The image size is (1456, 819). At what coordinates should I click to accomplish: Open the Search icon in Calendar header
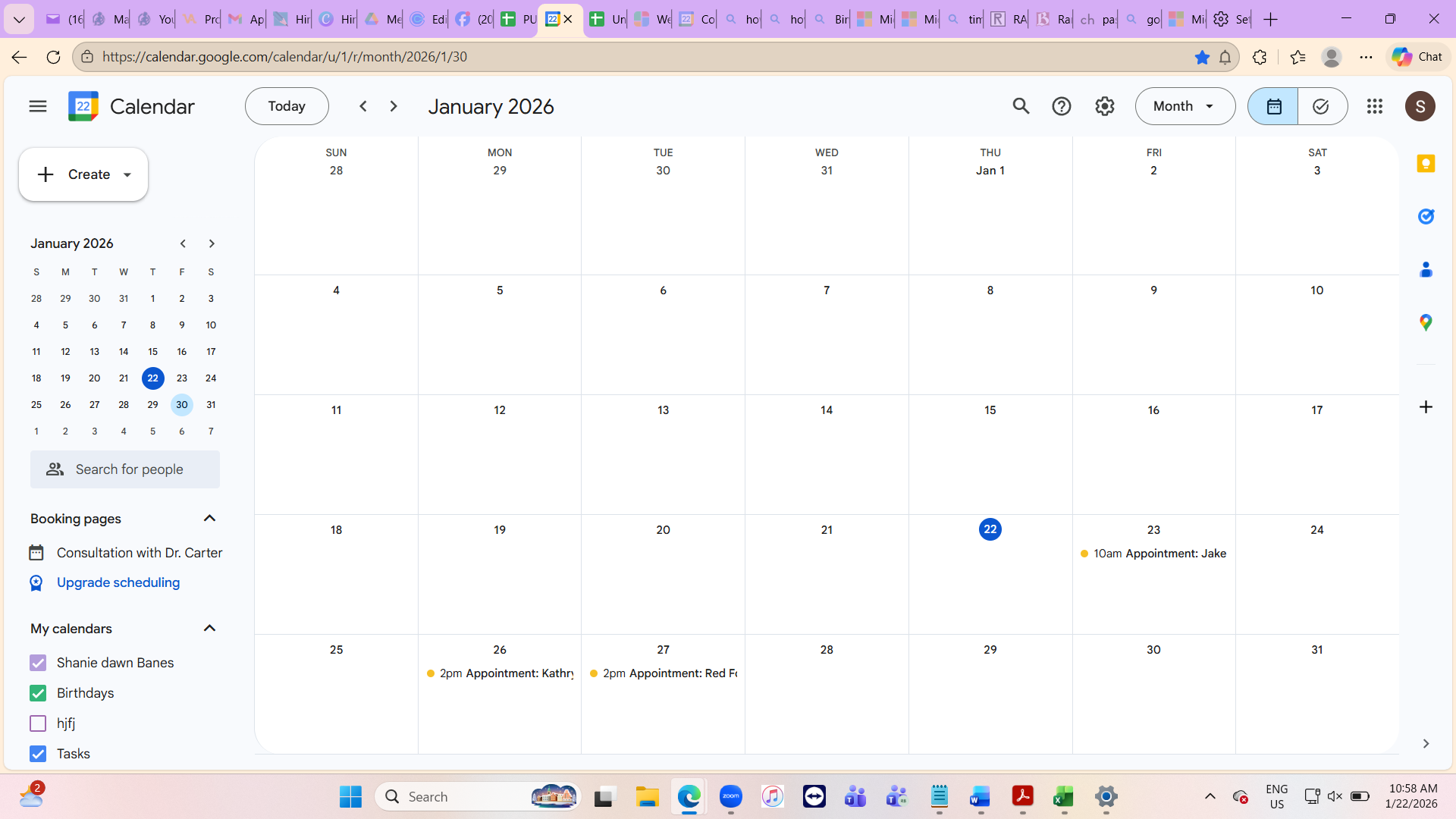(x=1021, y=106)
